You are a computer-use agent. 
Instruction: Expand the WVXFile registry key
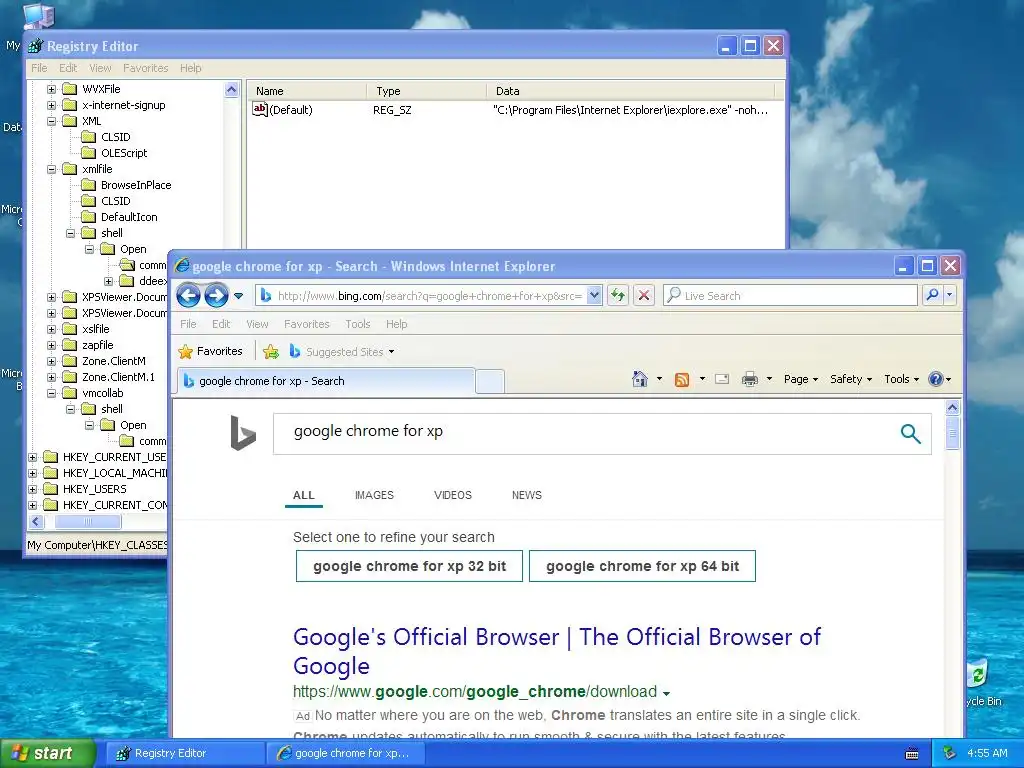[52, 89]
